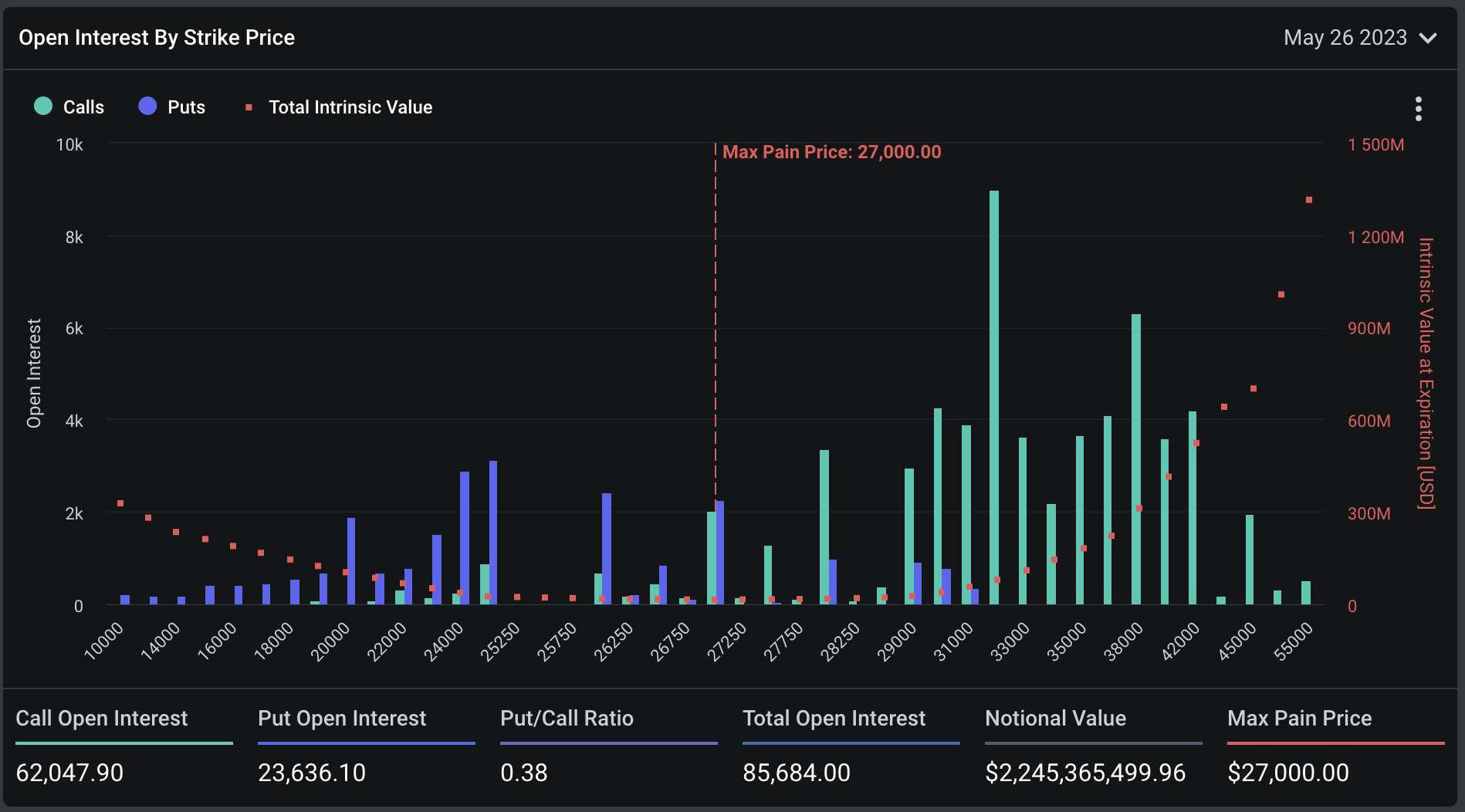Click the Total Open Interest label
The image size is (1465, 812).
834,719
